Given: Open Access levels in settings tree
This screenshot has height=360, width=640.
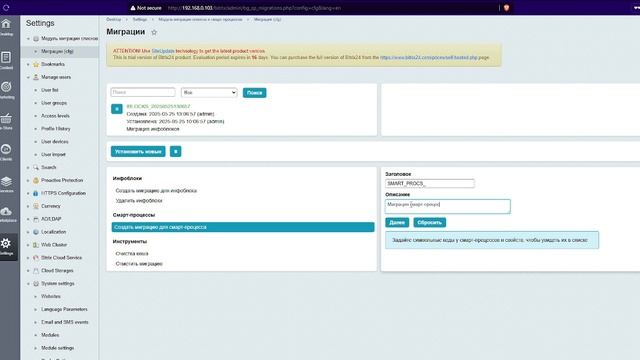Looking at the screenshot, I should click(x=55, y=116).
